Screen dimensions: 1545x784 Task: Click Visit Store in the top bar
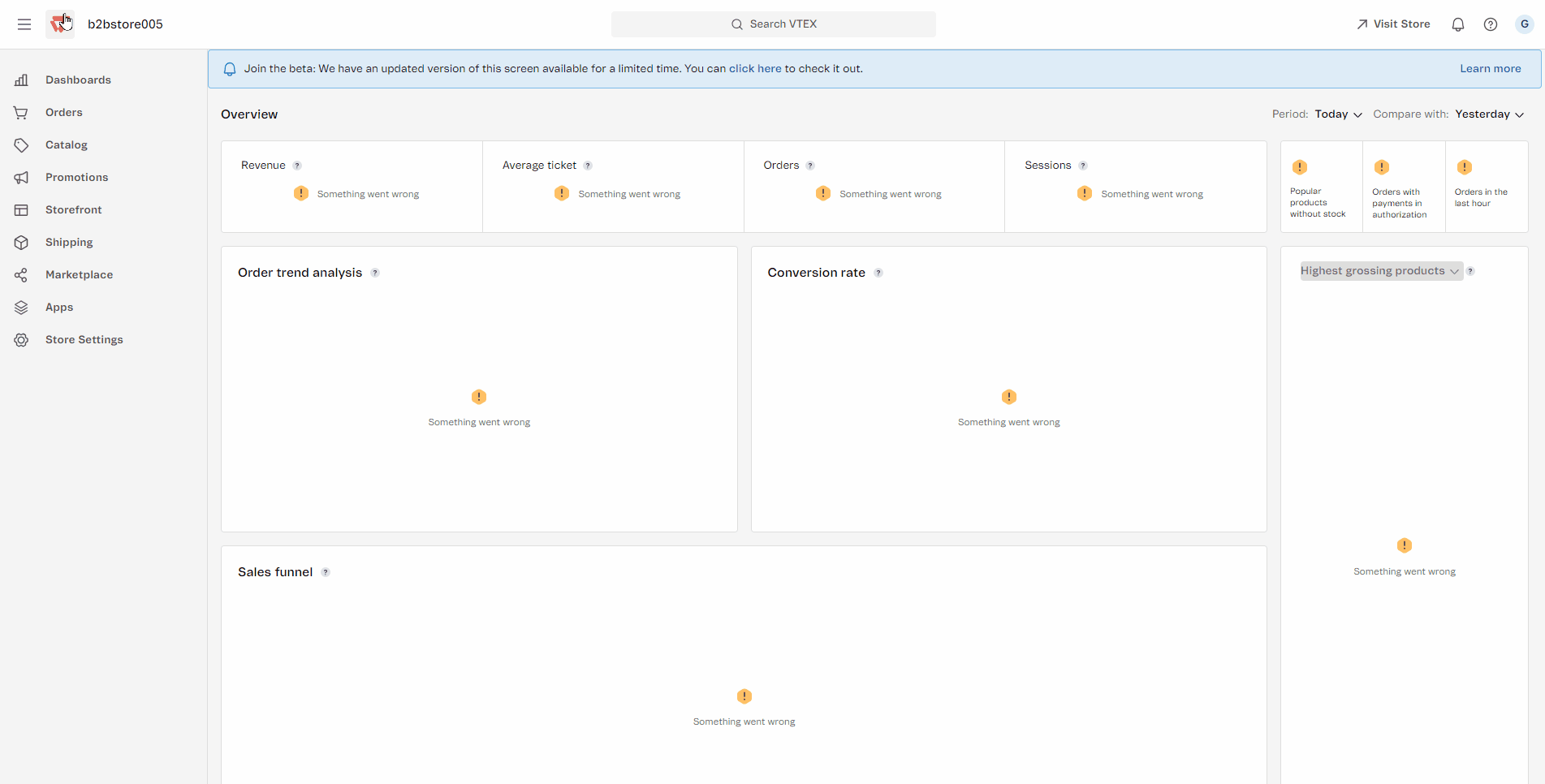[1393, 24]
